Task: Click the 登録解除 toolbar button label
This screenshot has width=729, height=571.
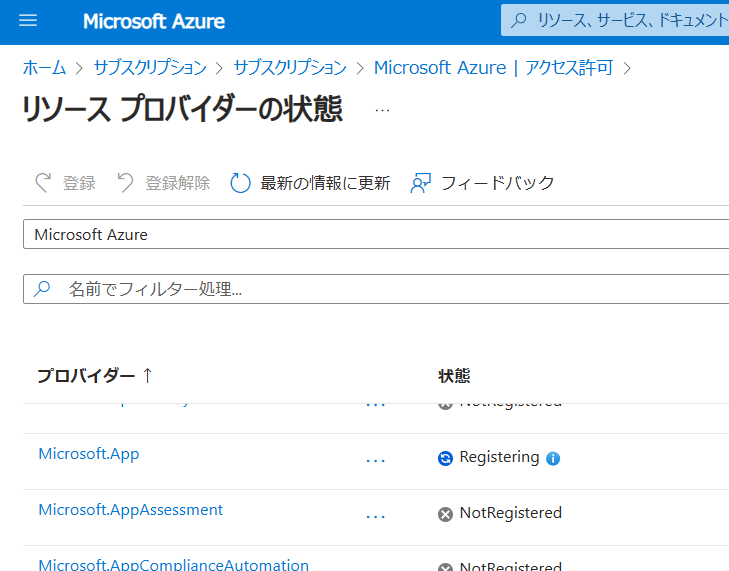Action: pyautogui.click(x=178, y=183)
